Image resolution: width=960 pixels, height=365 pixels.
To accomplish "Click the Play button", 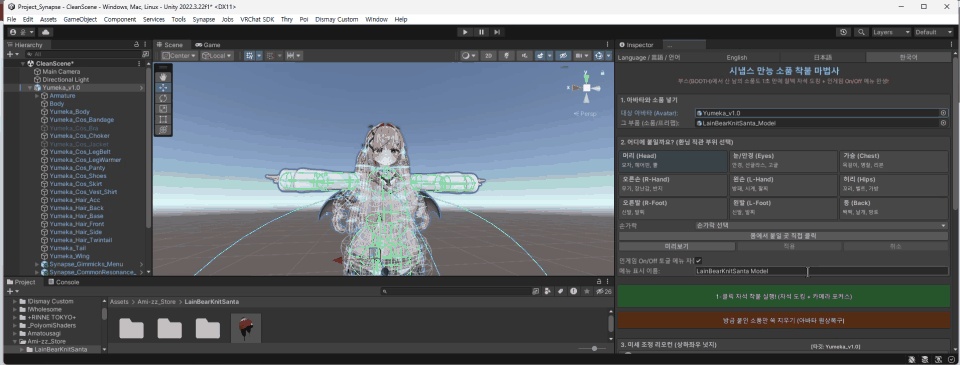I will point(465,32).
